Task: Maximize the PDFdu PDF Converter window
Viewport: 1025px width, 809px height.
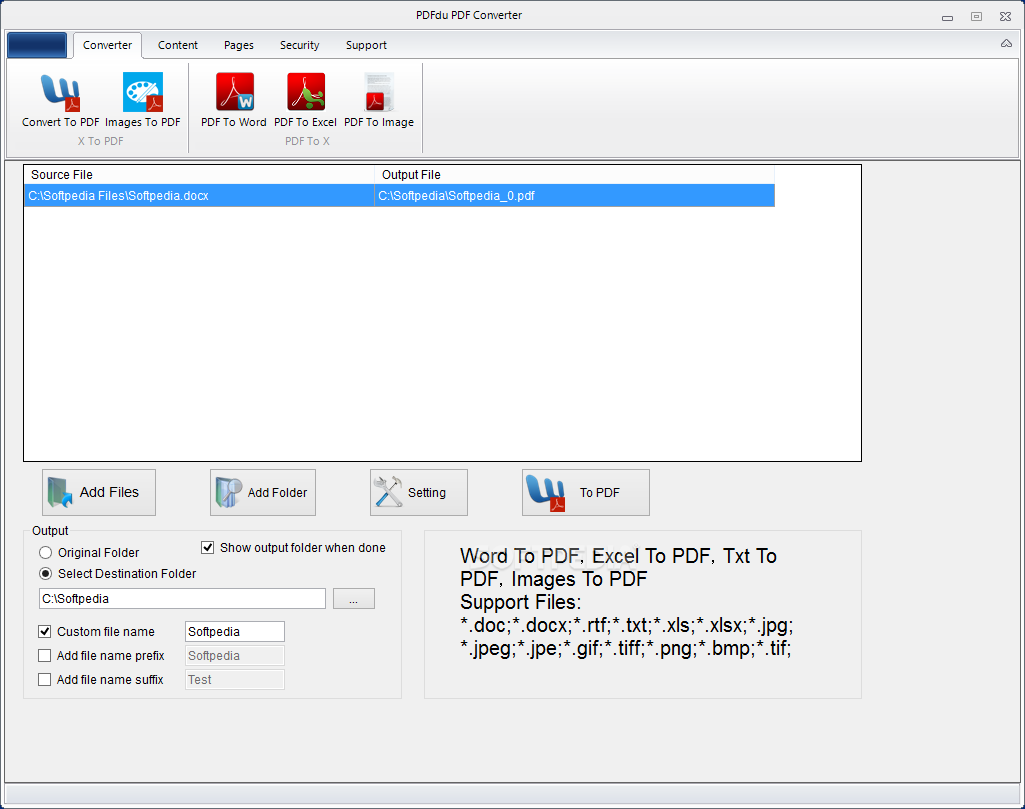Action: click(976, 17)
